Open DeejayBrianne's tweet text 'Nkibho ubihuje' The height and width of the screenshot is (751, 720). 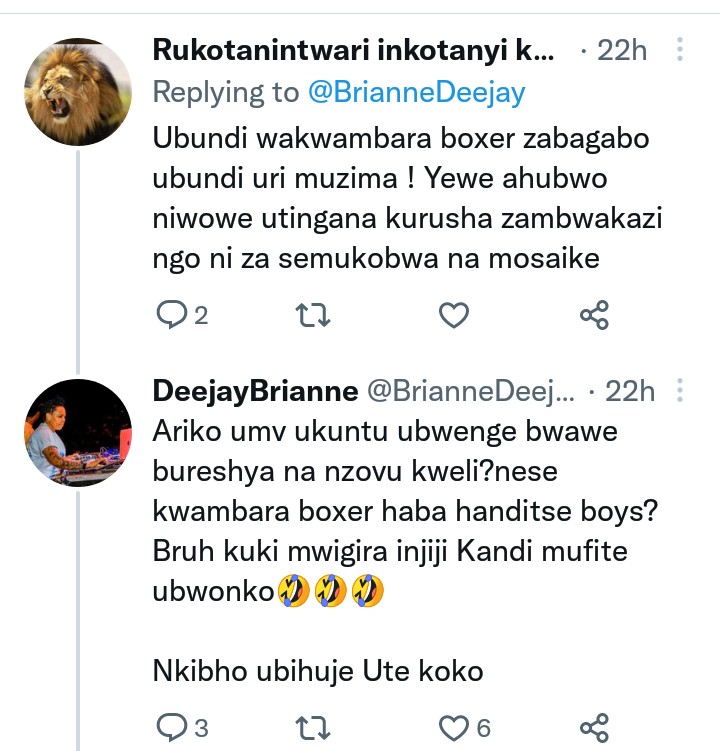(x=318, y=671)
